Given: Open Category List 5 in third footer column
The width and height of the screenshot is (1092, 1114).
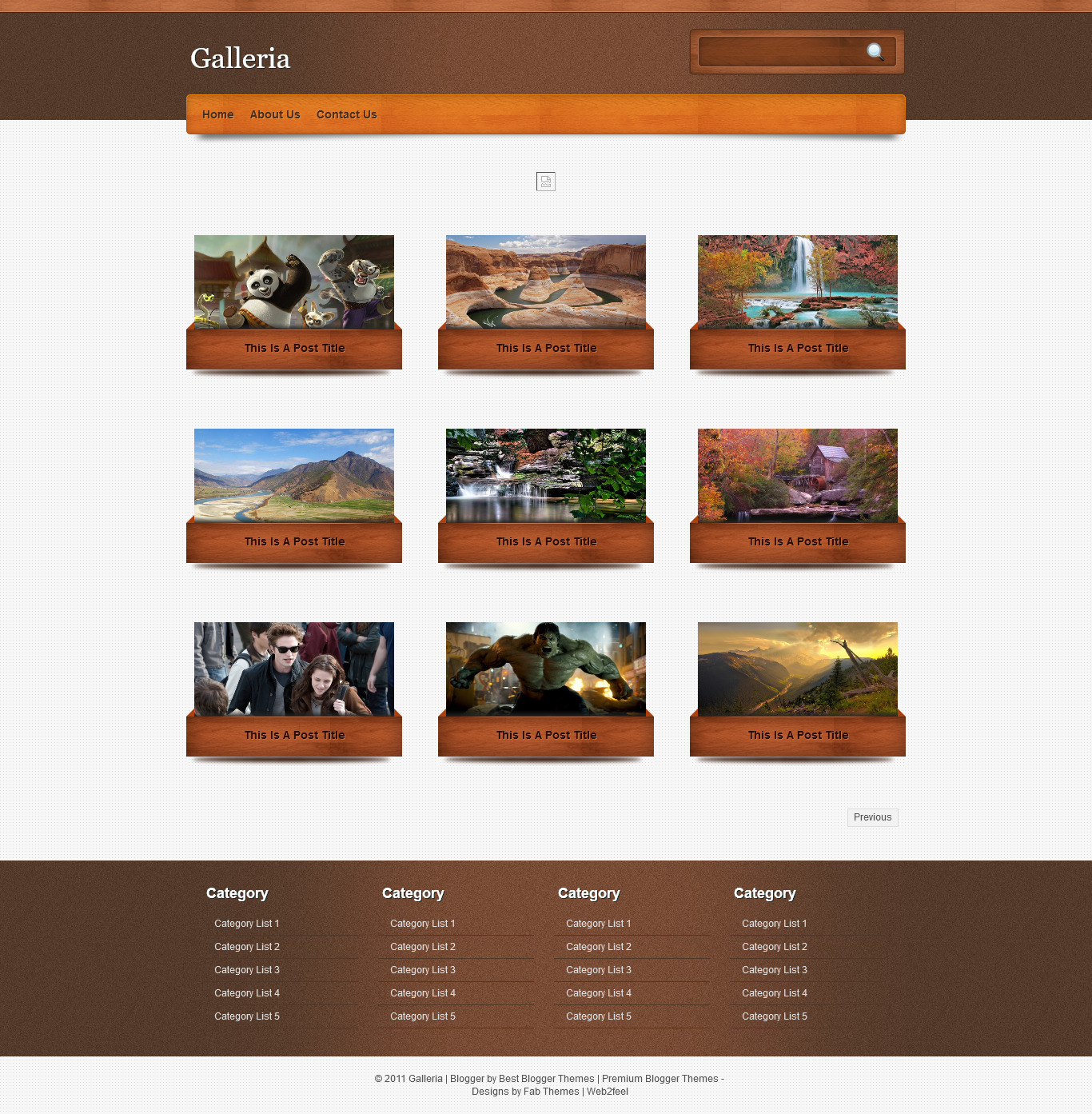Looking at the screenshot, I should 598,1016.
